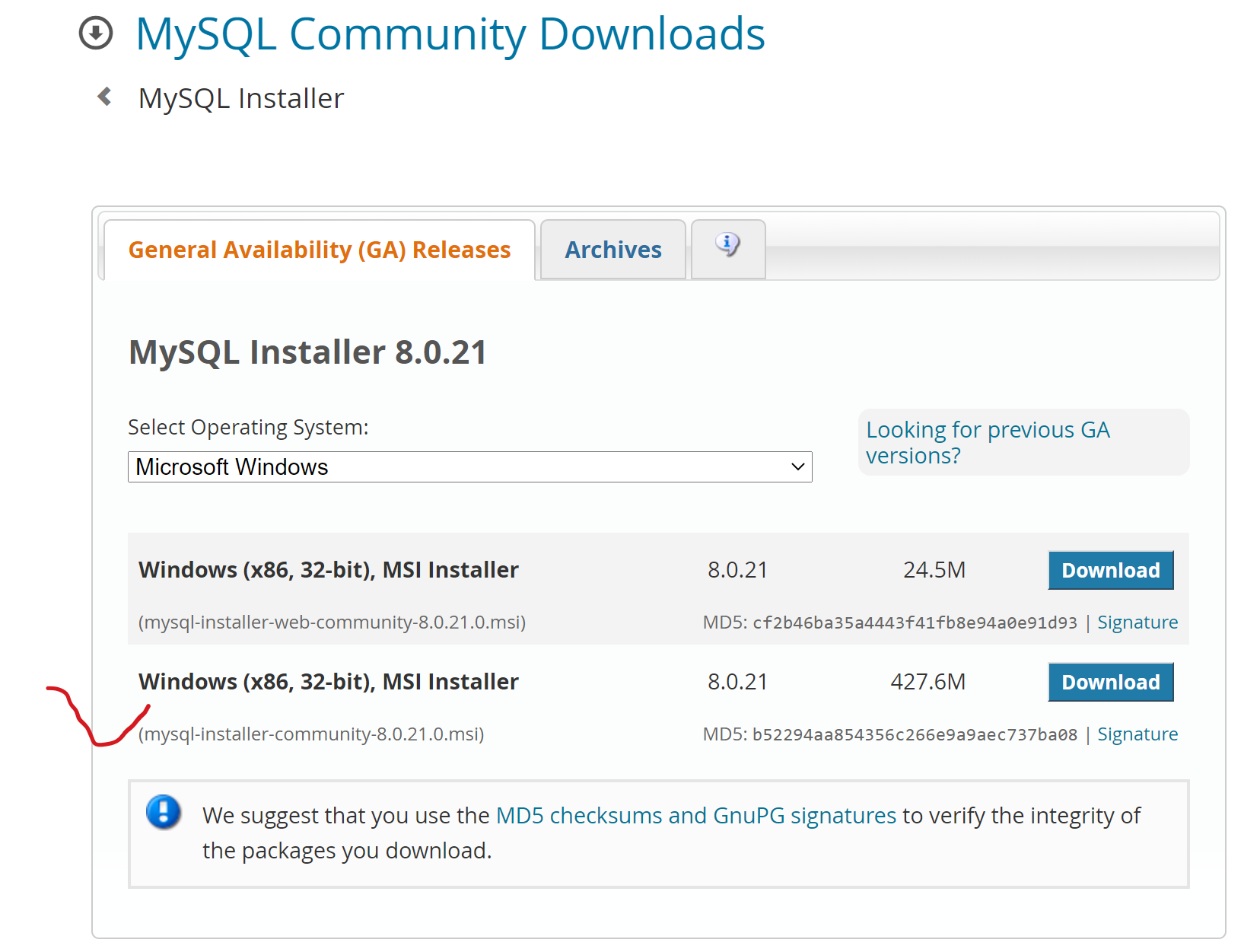Click MD5 hash b52294aa854356c266e9a9aec737ba08
Image resolution: width=1244 pixels, height=952 pixels.
click(x=915, y=734)
